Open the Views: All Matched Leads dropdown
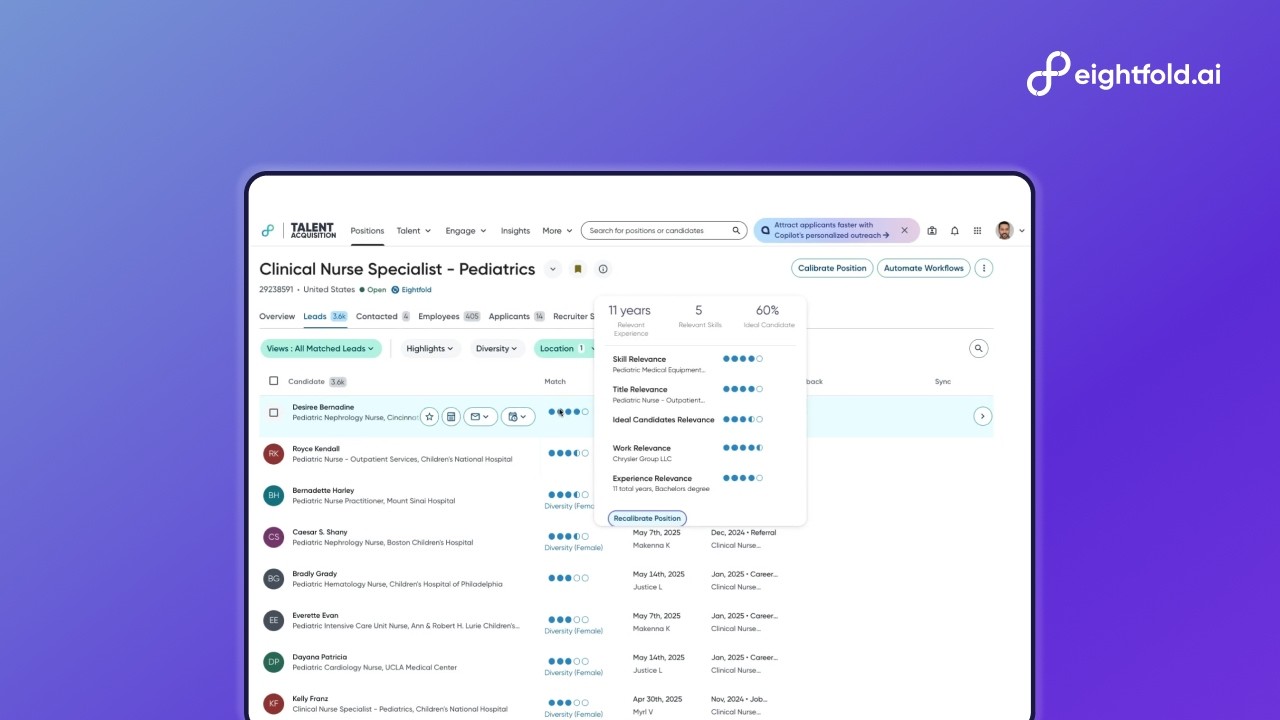The image size is (1280, 720). click(x=321, y=349)
